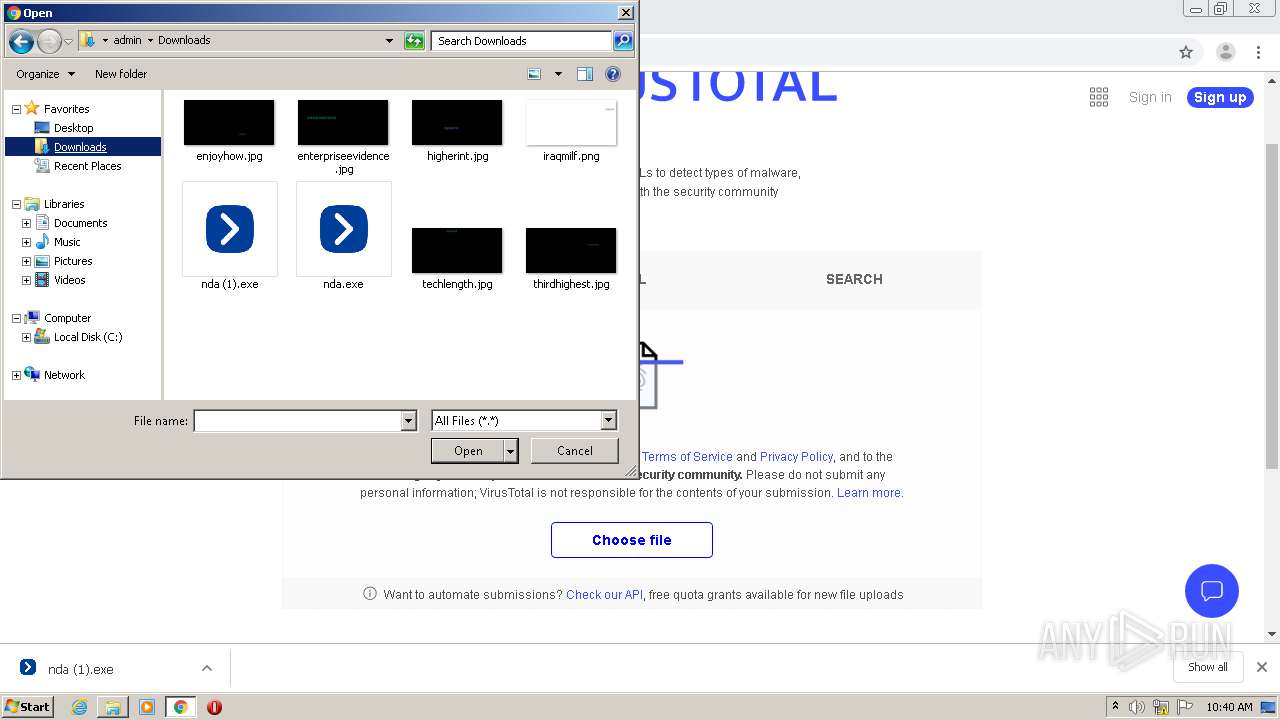Click the network tray icon
Viewport: 1280px width, 720px height.
1161,707
